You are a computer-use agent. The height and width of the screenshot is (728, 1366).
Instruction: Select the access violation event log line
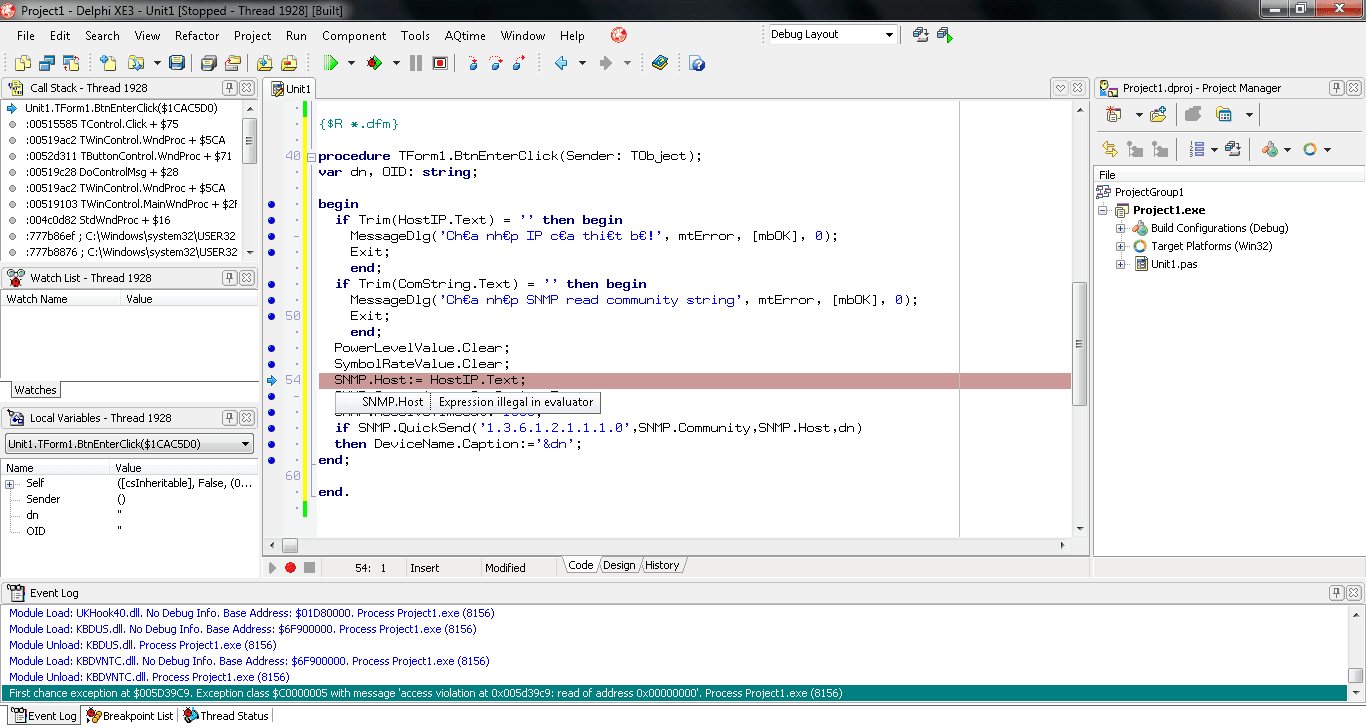pyautogui.click(x=675, y=693)
